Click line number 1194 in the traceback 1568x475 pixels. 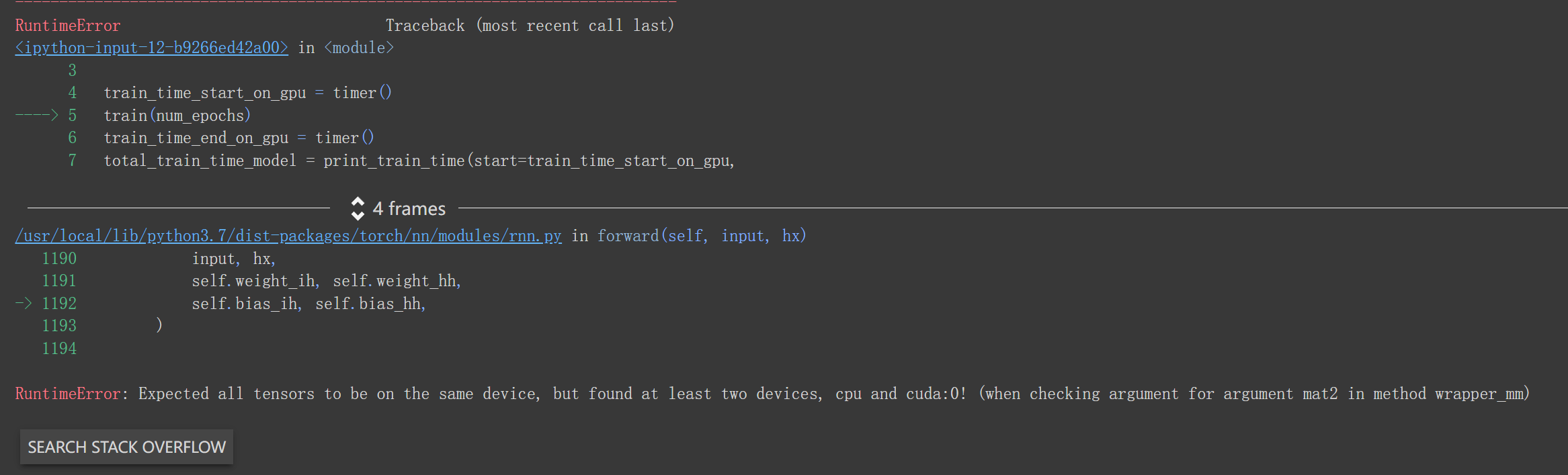click(x=59, y=349)
